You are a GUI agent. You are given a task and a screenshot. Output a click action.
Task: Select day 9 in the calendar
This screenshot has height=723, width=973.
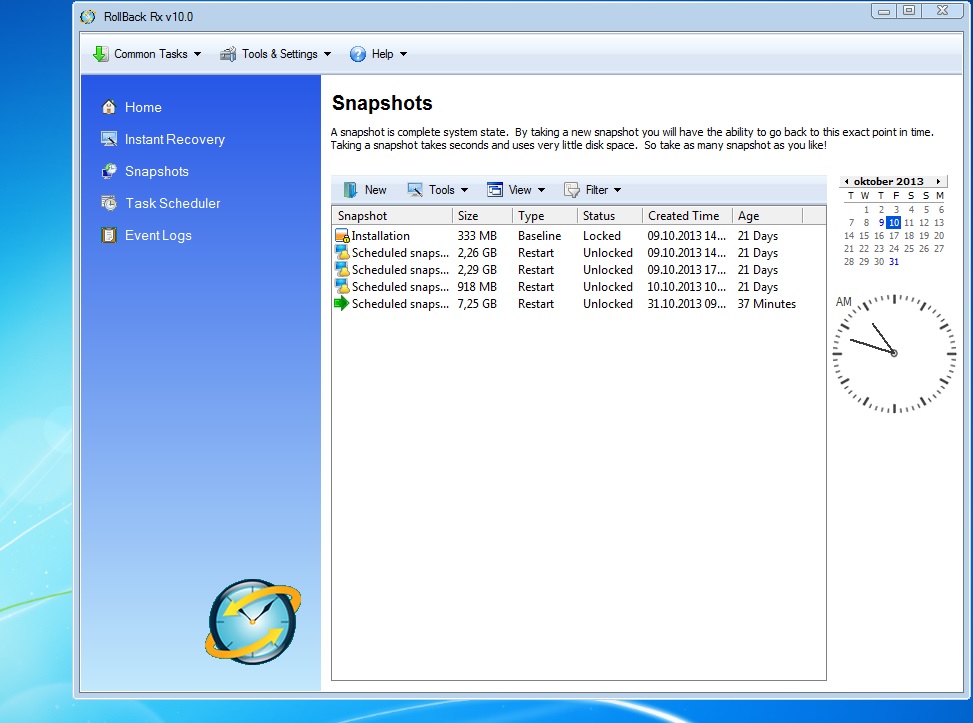tap(881, 222)
